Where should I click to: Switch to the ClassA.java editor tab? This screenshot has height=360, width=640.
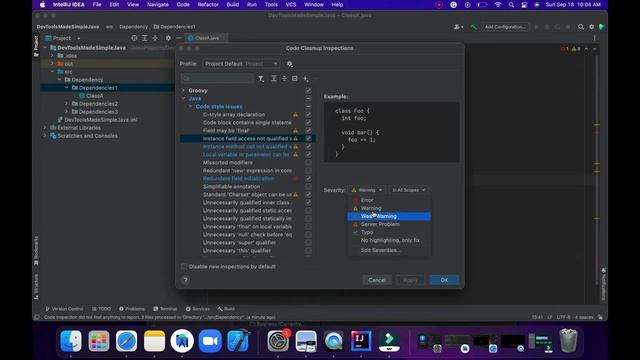tap(207, 38)
